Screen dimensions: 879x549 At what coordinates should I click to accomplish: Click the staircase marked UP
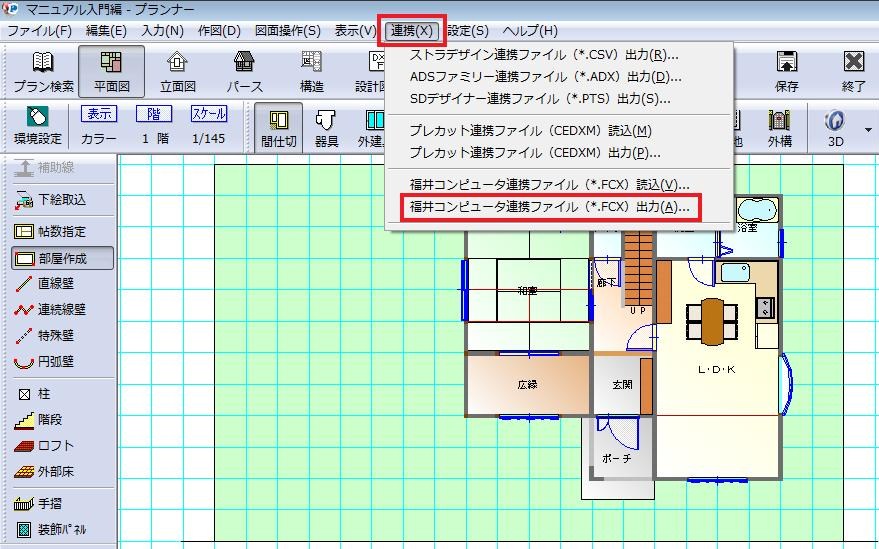tap(639, 270)
